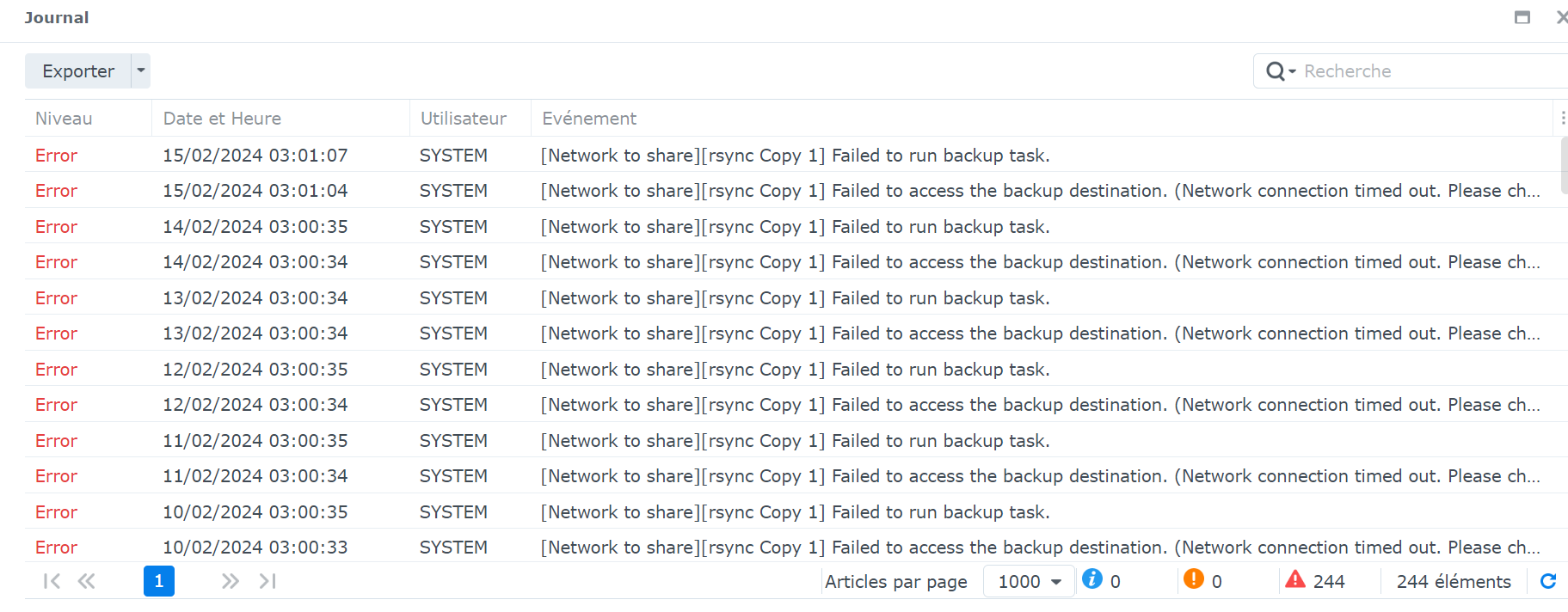Go to the next page icon

(x=230, y=581)
